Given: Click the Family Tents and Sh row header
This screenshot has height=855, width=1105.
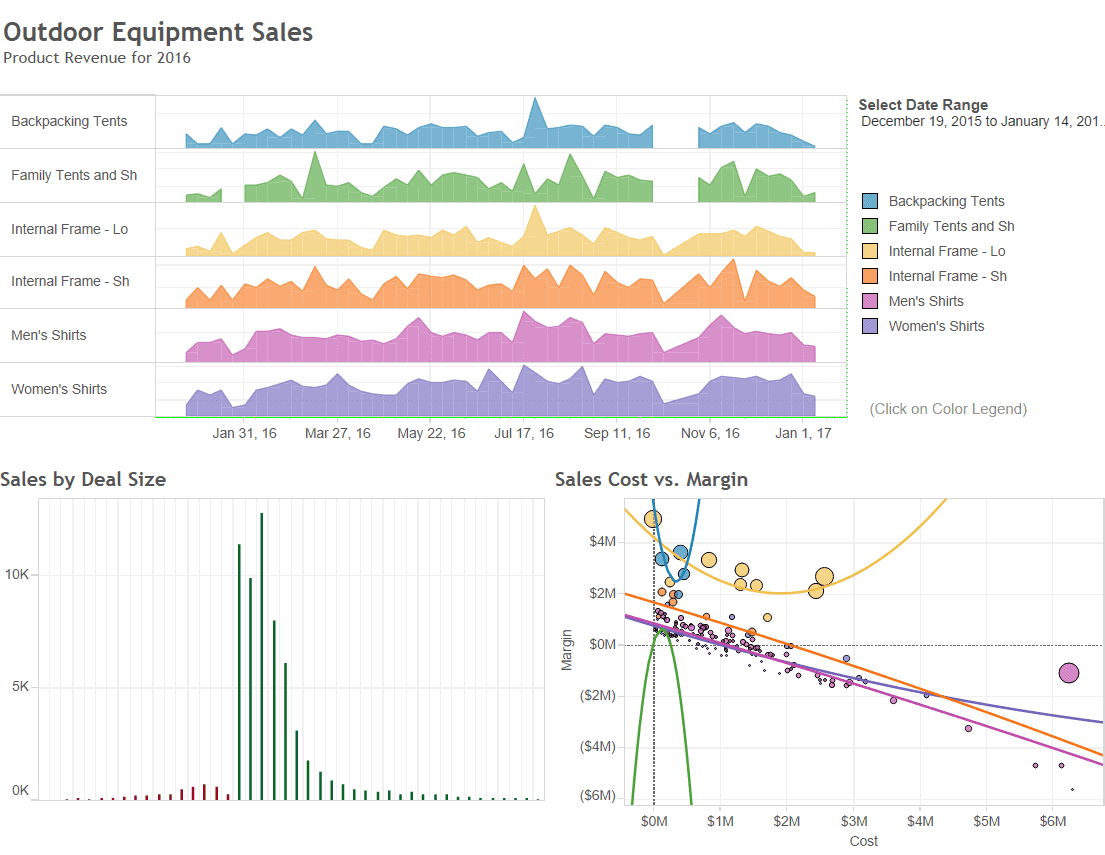Looking at the screenshot, I should coord(74,175).
